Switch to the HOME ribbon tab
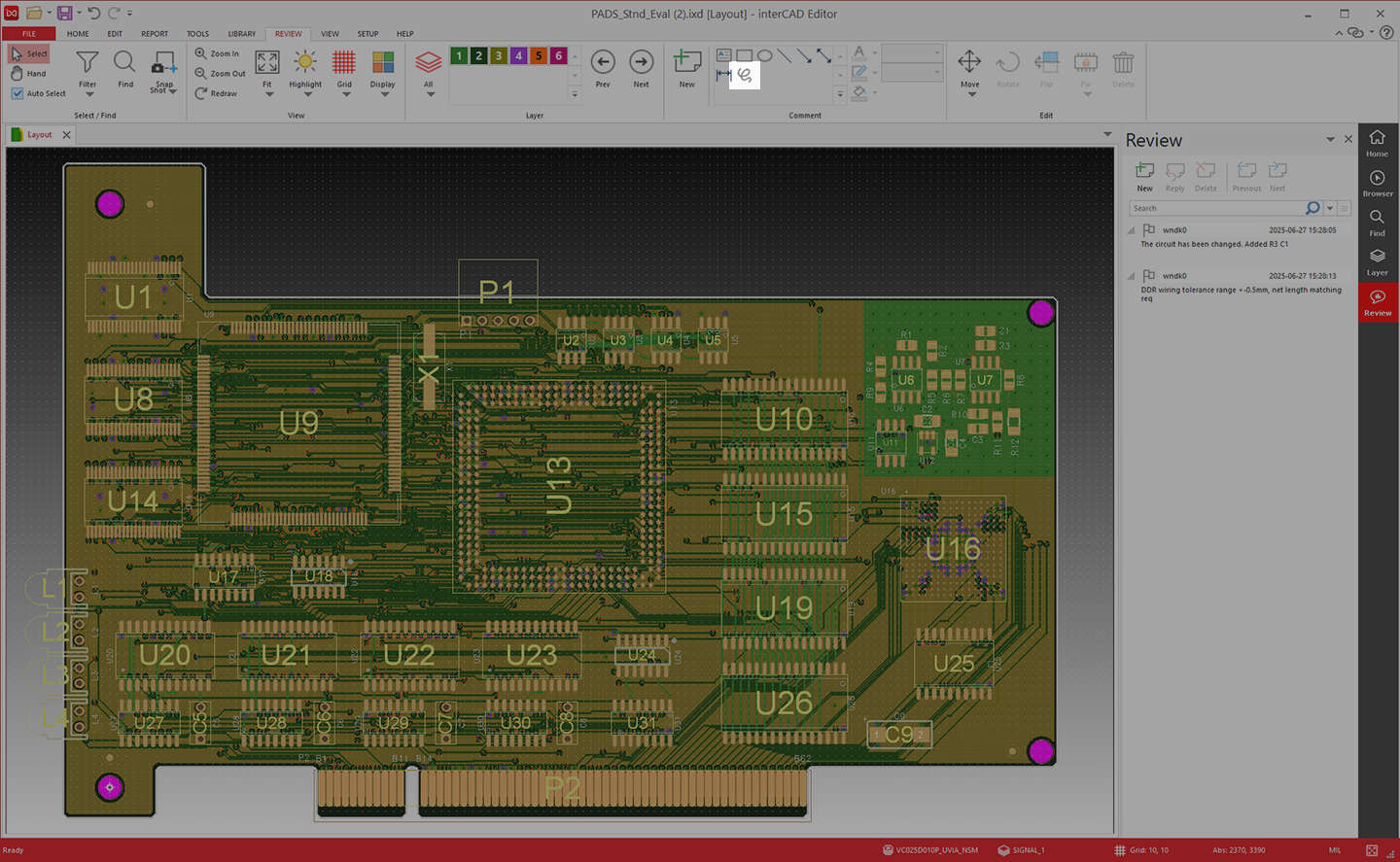1400x862 pixels. tap(78, 33)
